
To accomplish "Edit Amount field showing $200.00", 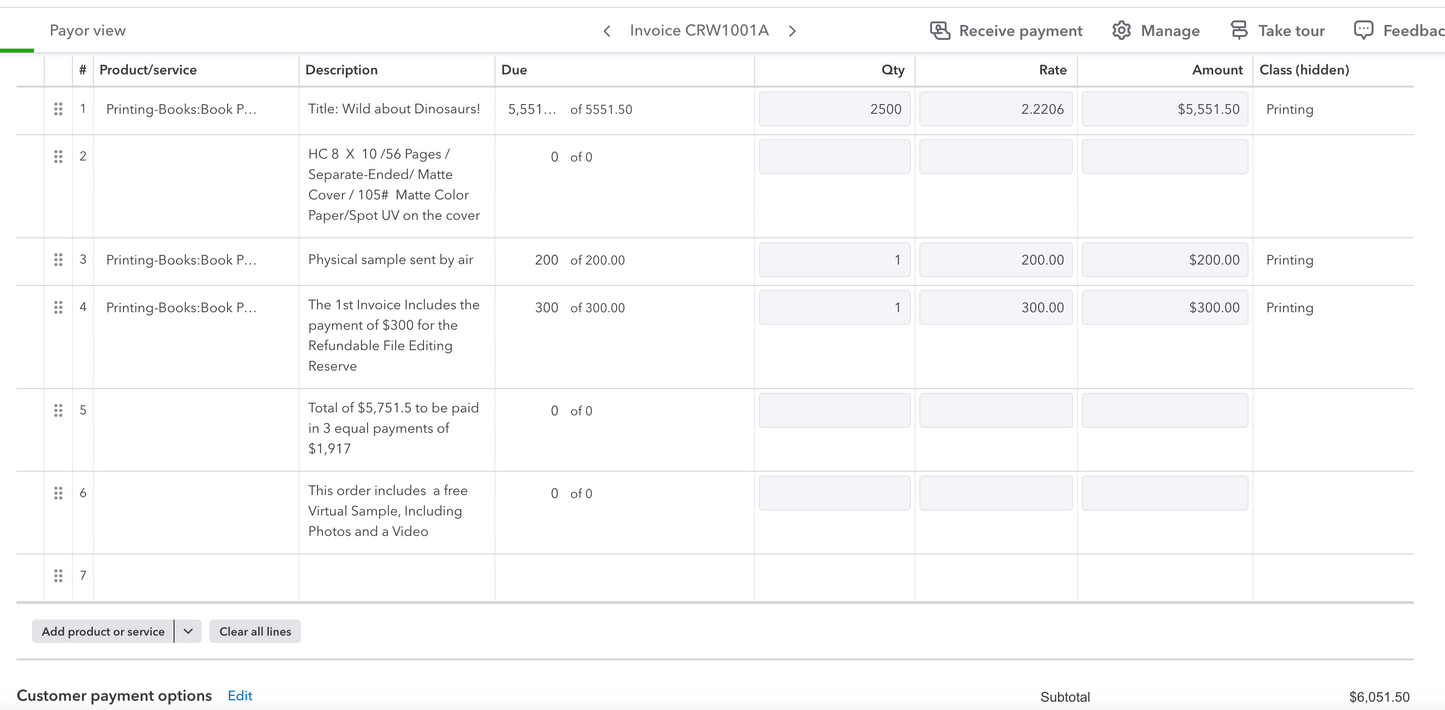I will (x=1165, y=260).
